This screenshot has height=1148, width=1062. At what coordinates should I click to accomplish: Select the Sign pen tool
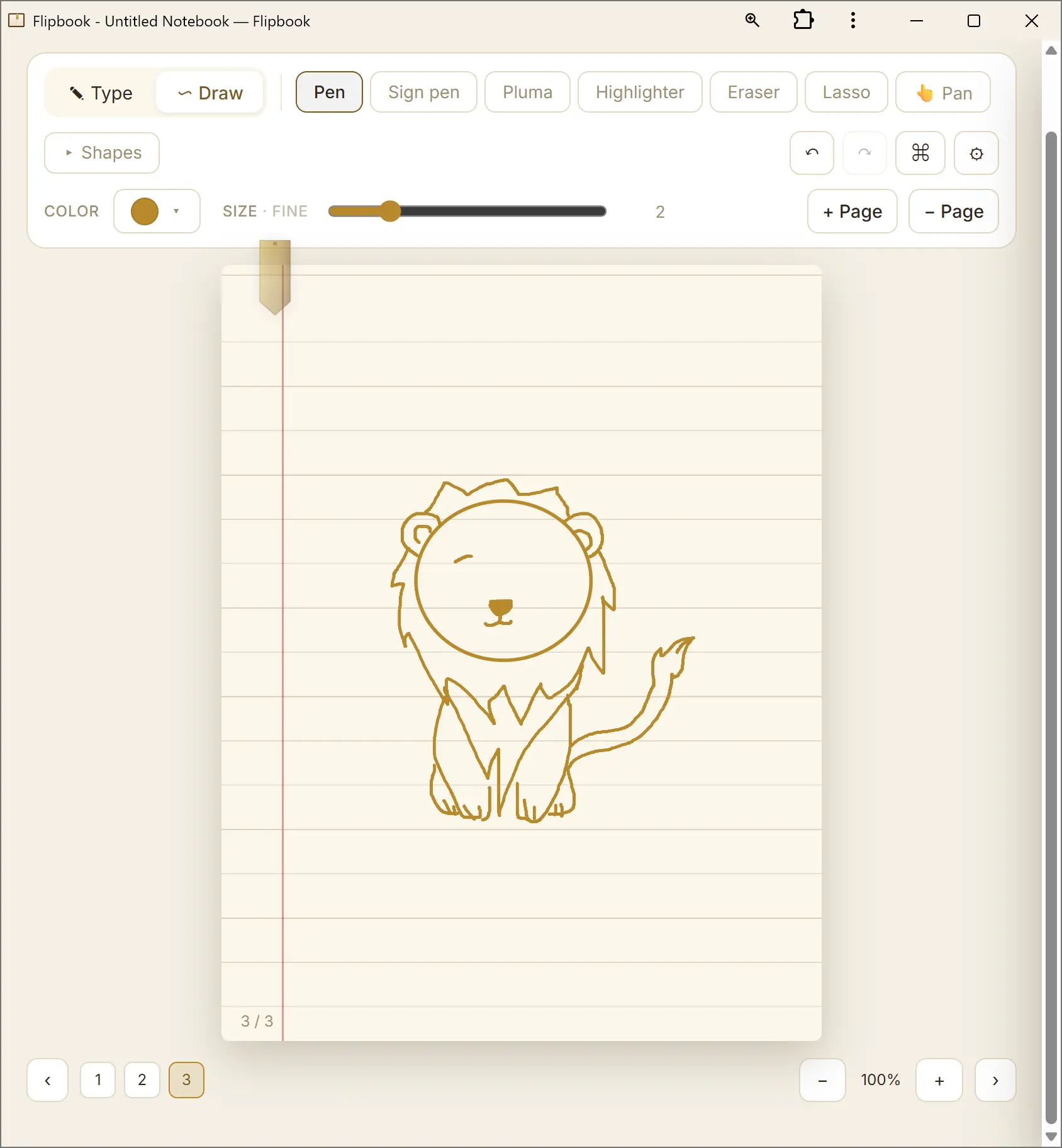(423, 92)
